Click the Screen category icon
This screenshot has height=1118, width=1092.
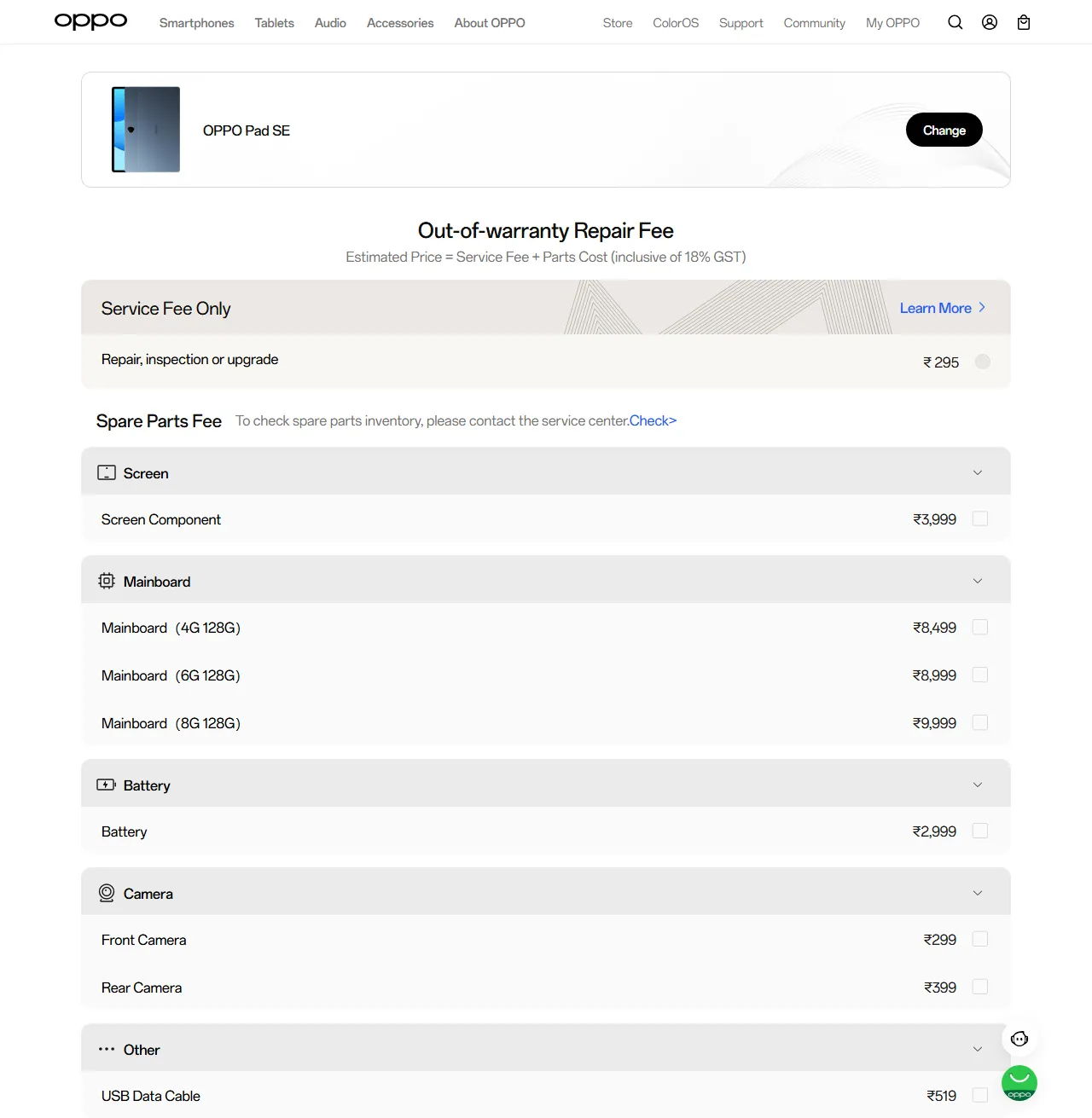pyautogui.click(x=107, y=472)
